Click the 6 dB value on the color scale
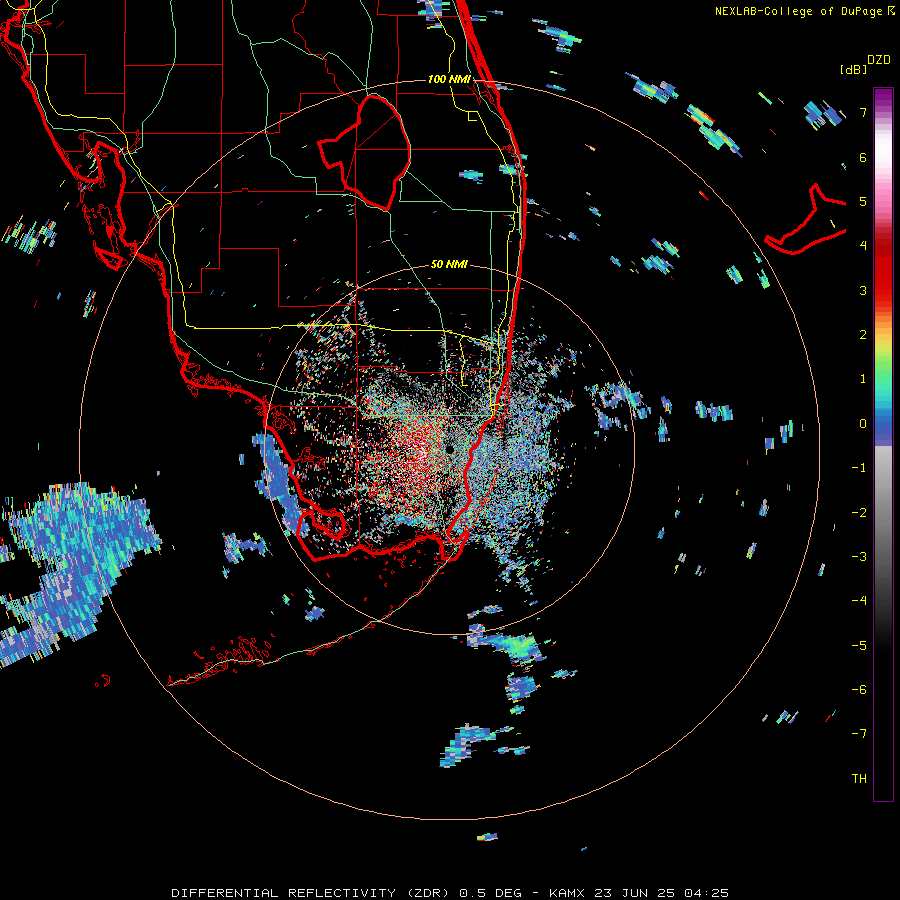This screenshot has height=900, width=900. pyautogui.click(x=863, y=157)
